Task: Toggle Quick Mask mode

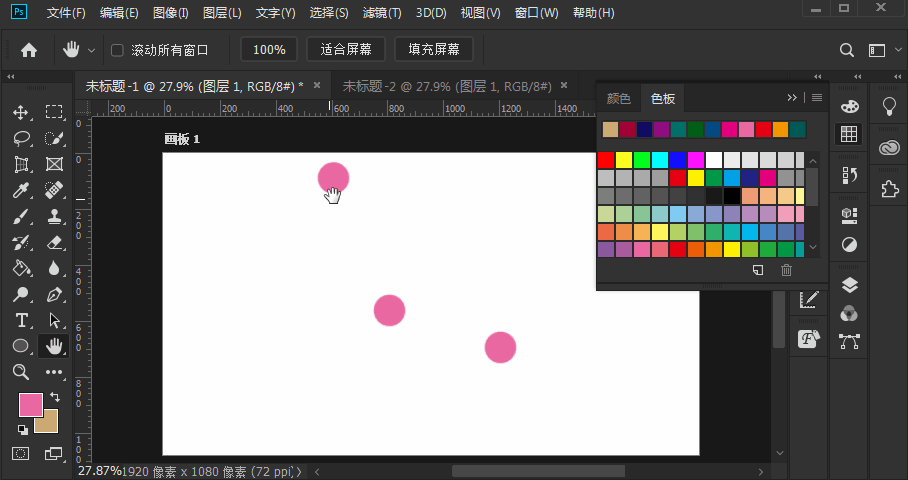Action: [21, 453]
